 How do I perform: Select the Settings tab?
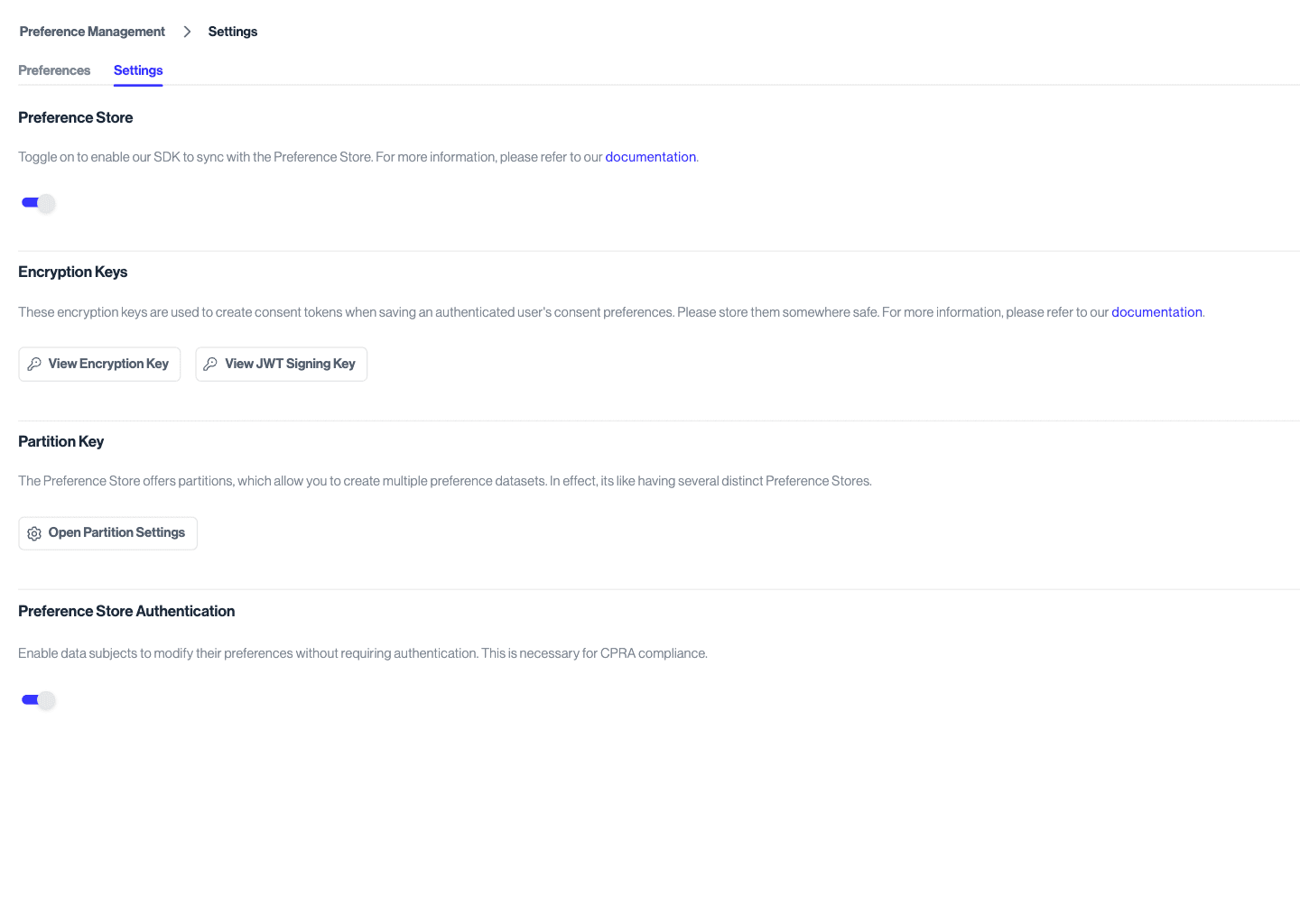tap(137, 70)
